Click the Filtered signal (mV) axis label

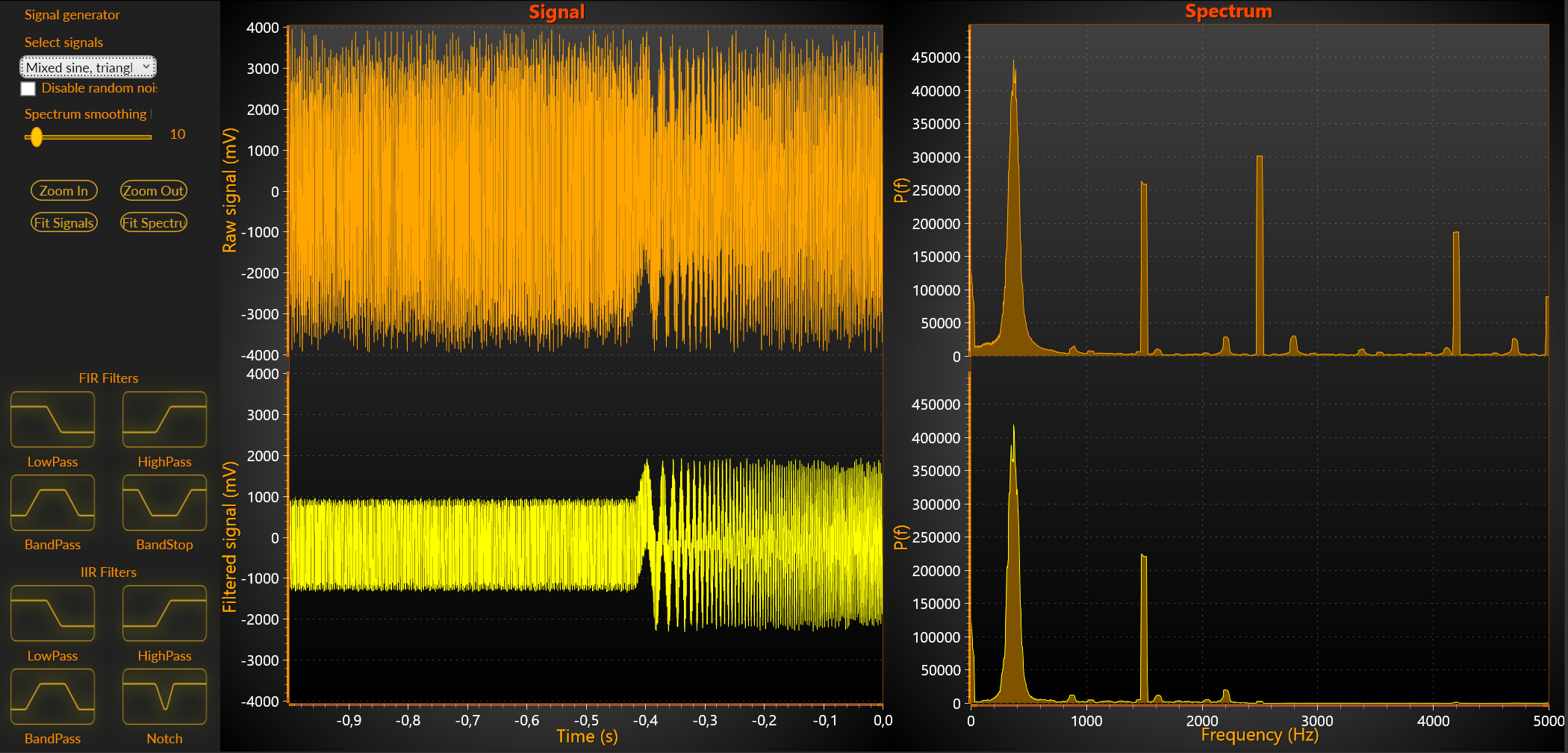point(230,537)
